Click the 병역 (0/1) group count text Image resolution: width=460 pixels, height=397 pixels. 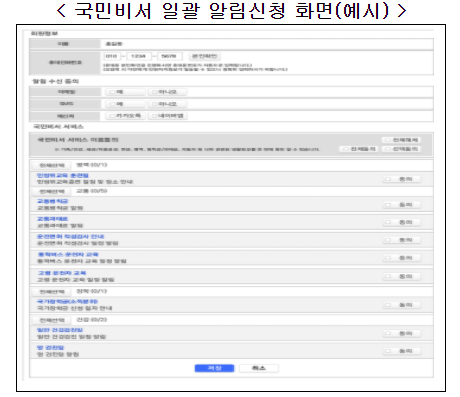coord(92,165)
